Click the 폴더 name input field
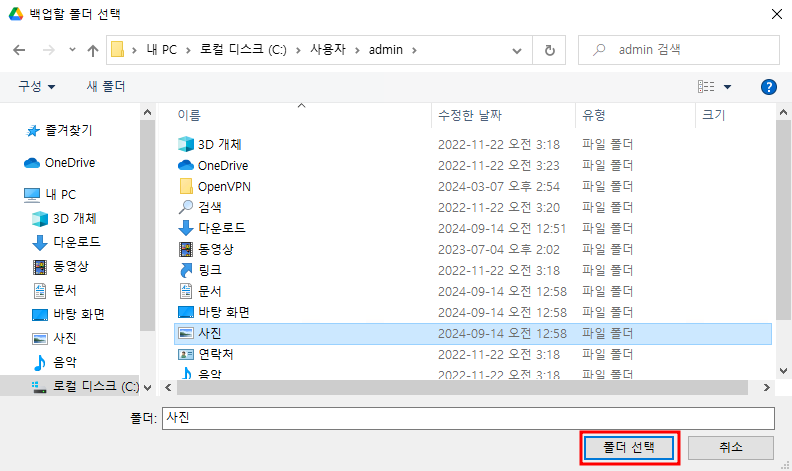The image size is (792, 471). pyautogui.click(x=467, y=418)
